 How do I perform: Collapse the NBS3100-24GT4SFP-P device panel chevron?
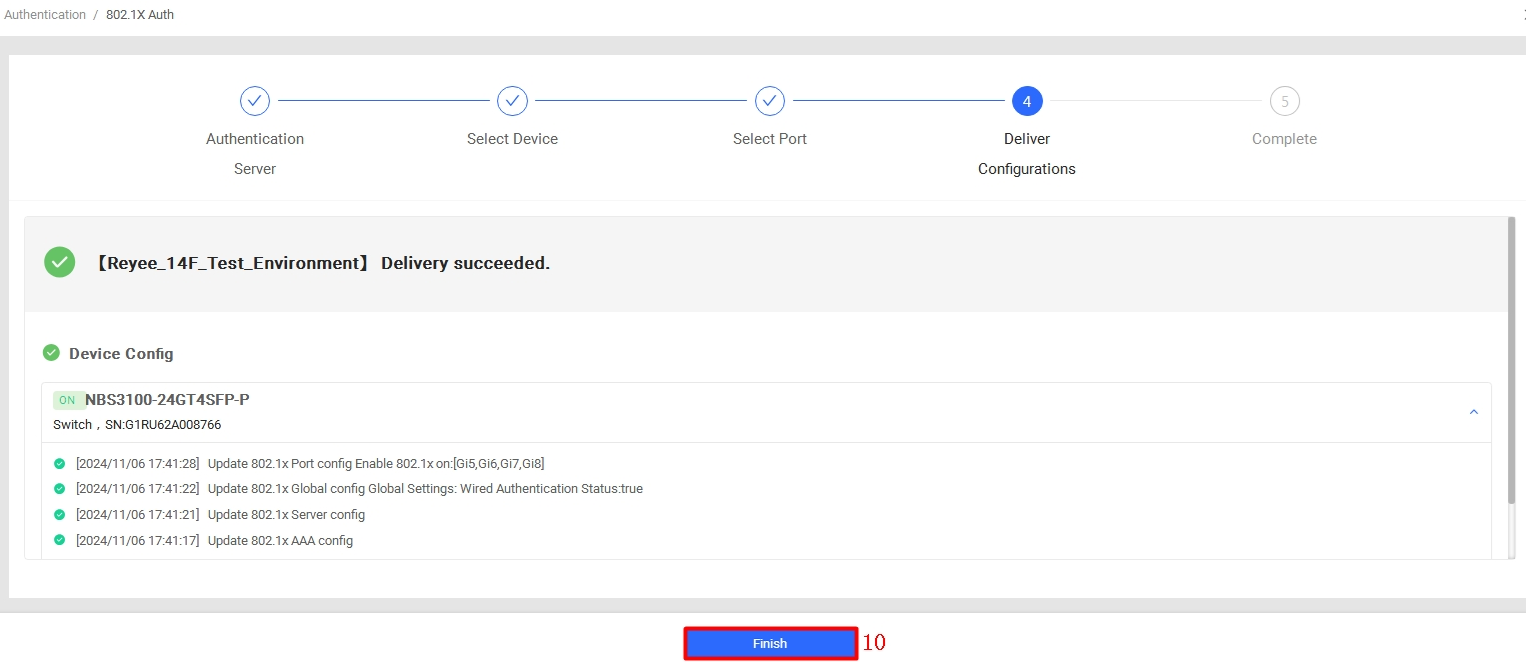pyautogui.click(x=1473, y=412)
